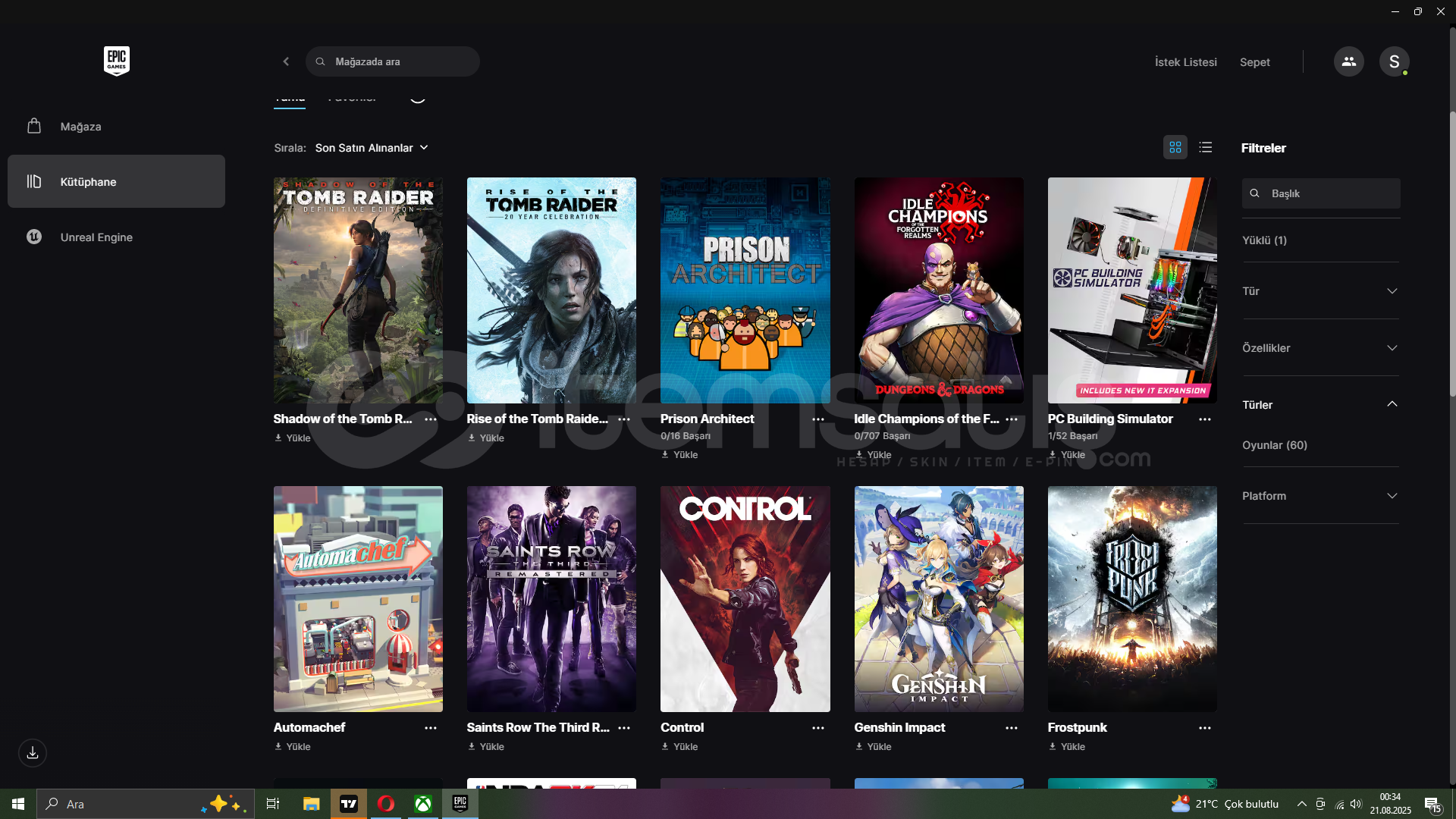Open the downloads icon in sidebar
This screenshot has height=819, width=1456.
33,753
